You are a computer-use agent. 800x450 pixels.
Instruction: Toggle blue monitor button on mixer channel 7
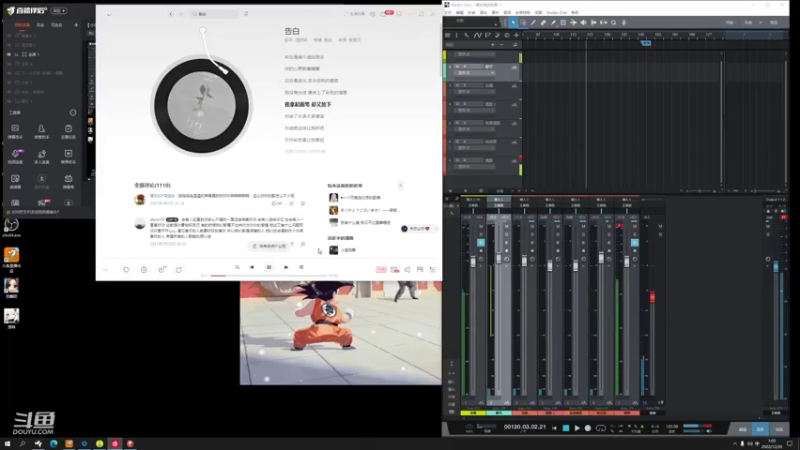pyautogui.click(x=634, y=243)
